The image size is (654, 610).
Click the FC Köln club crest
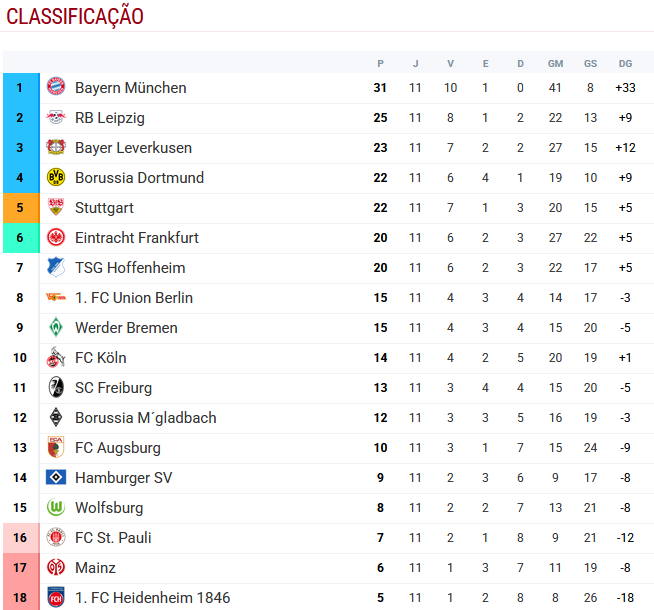tap(56, 358)
